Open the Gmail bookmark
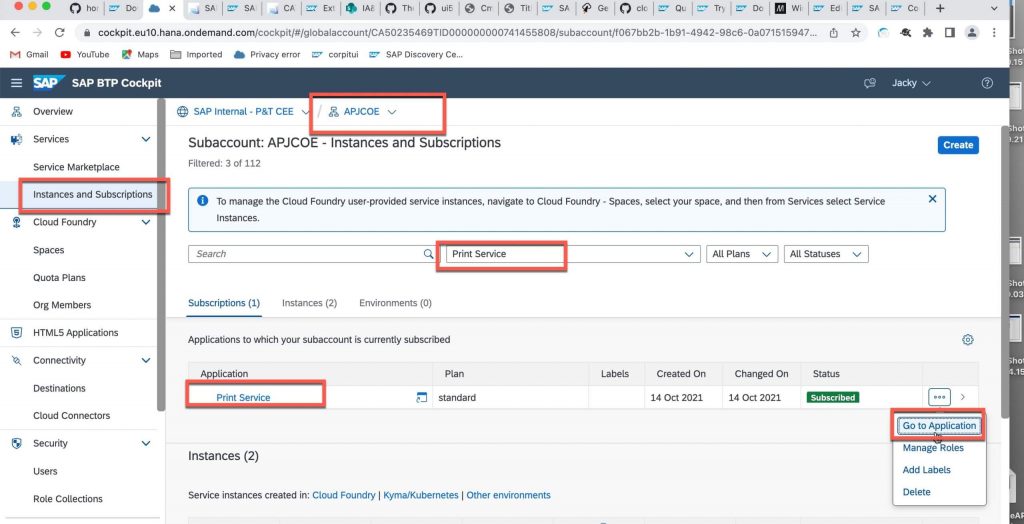 point(29,55)
